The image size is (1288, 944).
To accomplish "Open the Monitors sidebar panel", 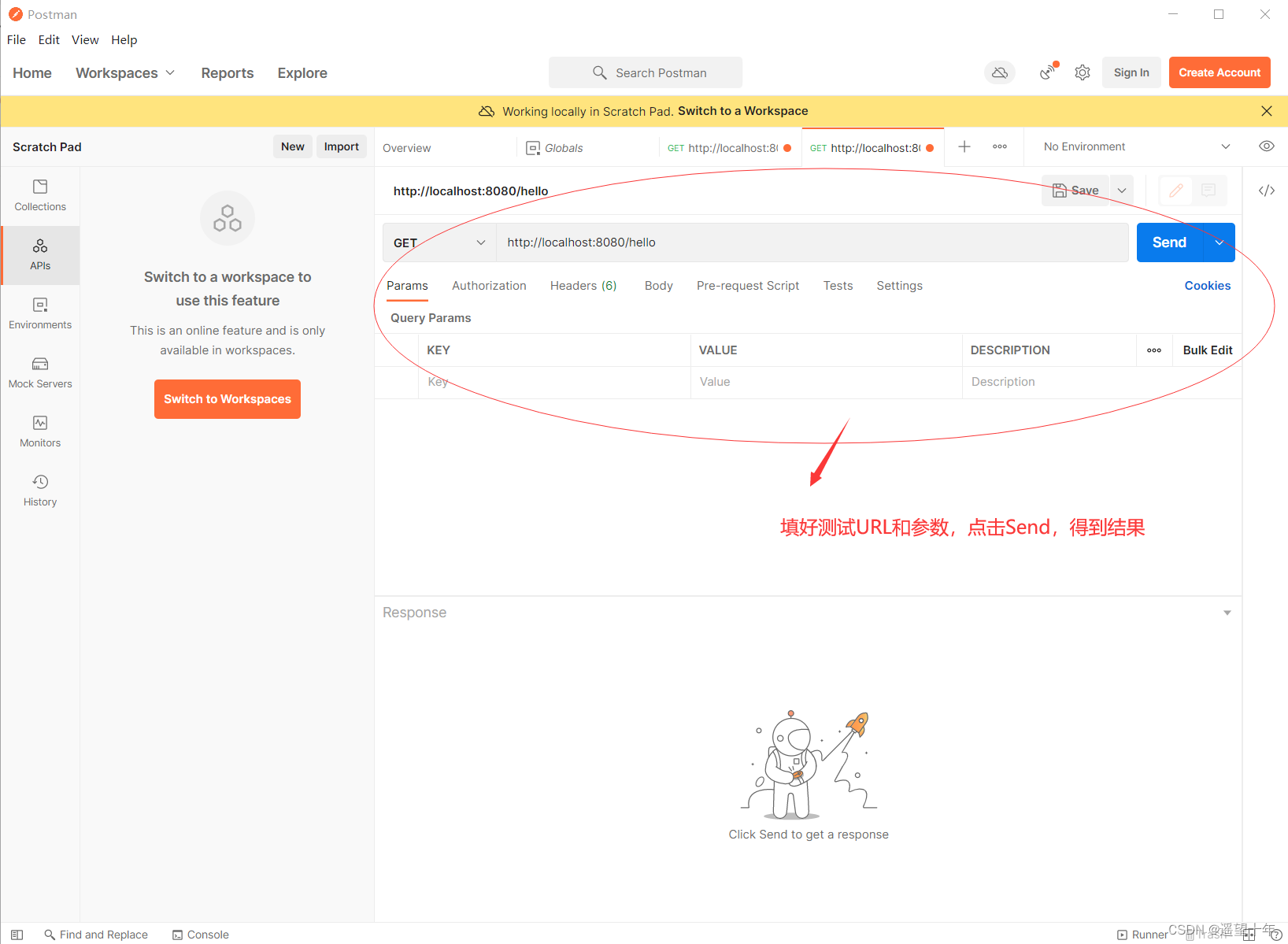I will click(40, 432).
